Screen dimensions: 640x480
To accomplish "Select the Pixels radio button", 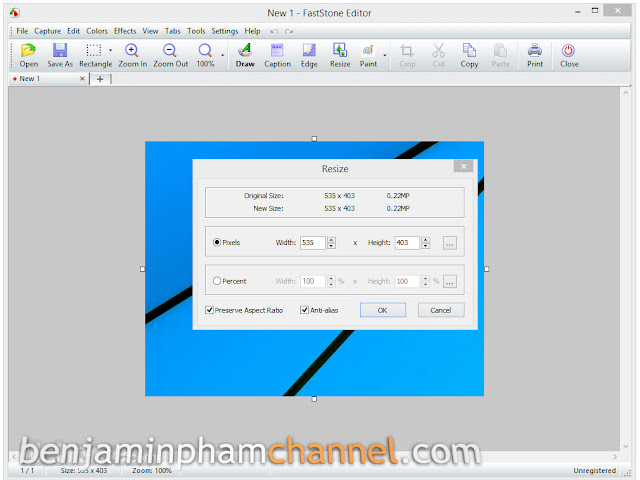I will [x=217, y=242].
